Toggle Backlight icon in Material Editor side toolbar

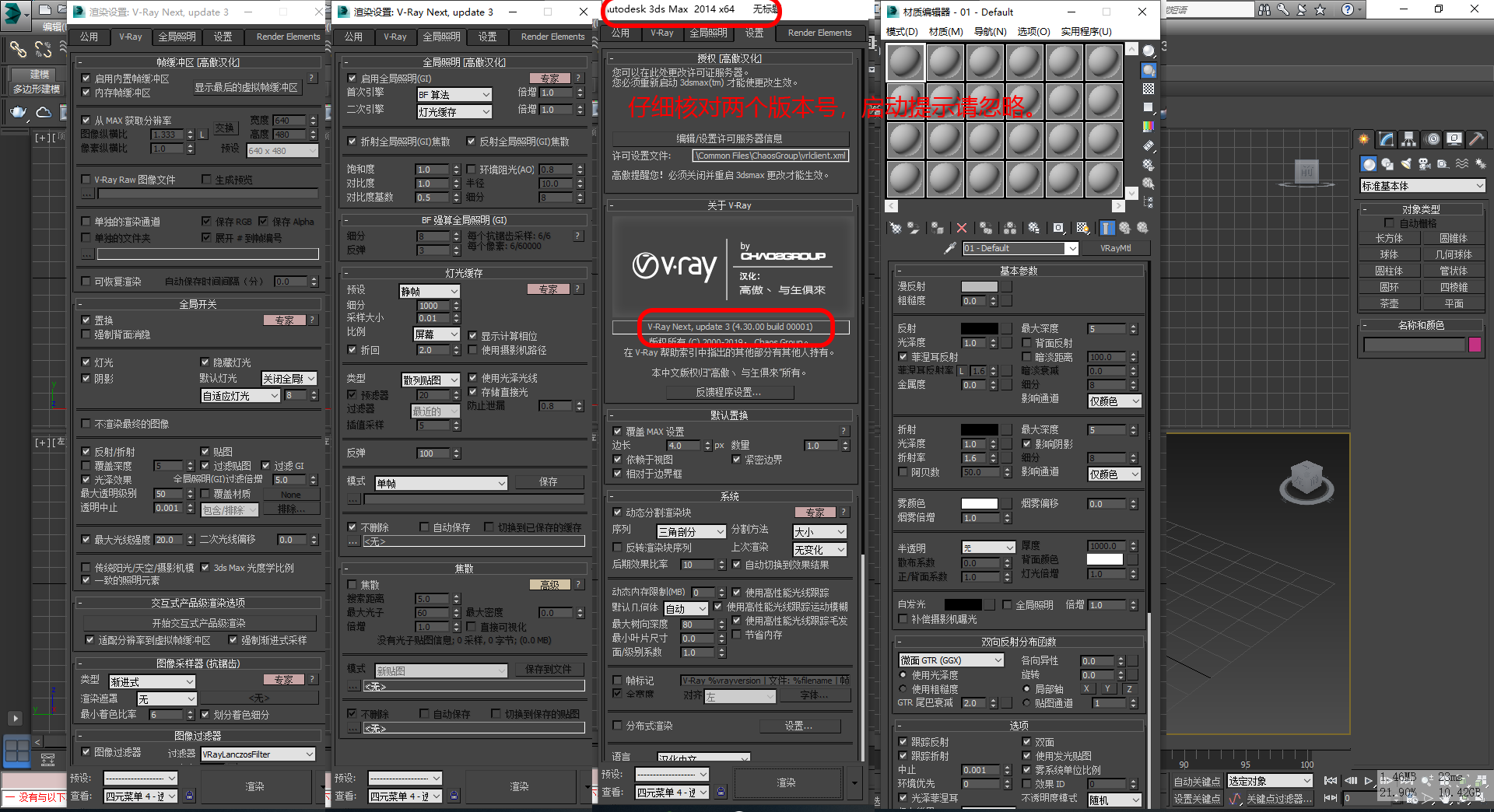click(1149, 70)
